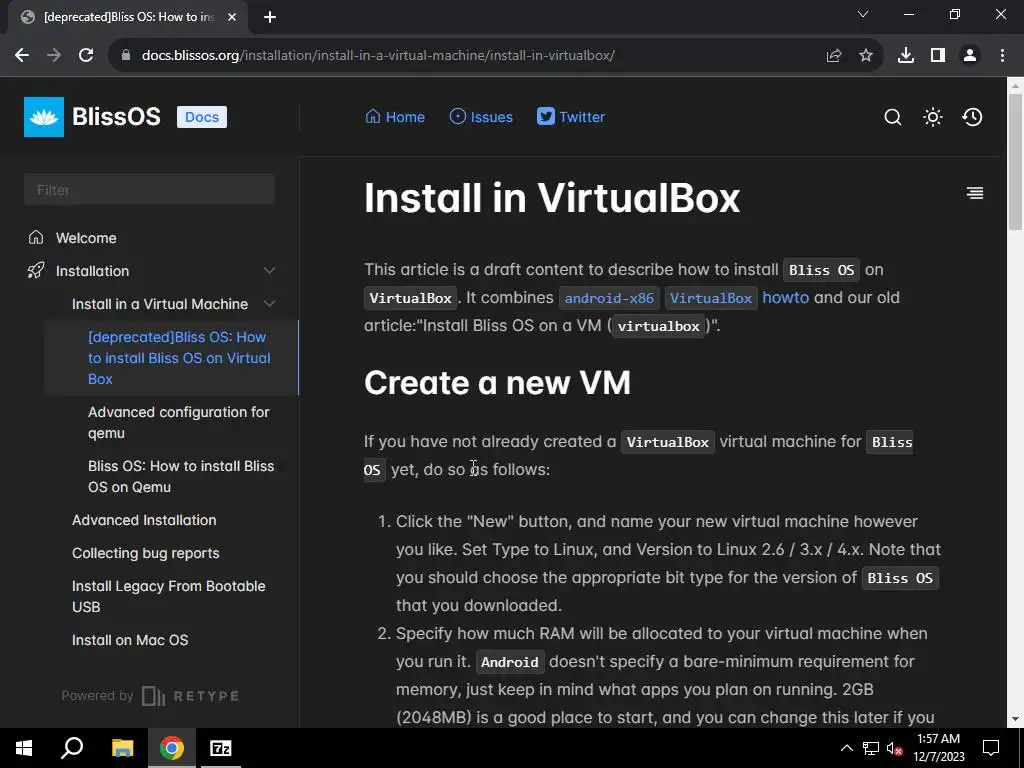Click the BlissOS title text

click(x=116, y=116)
